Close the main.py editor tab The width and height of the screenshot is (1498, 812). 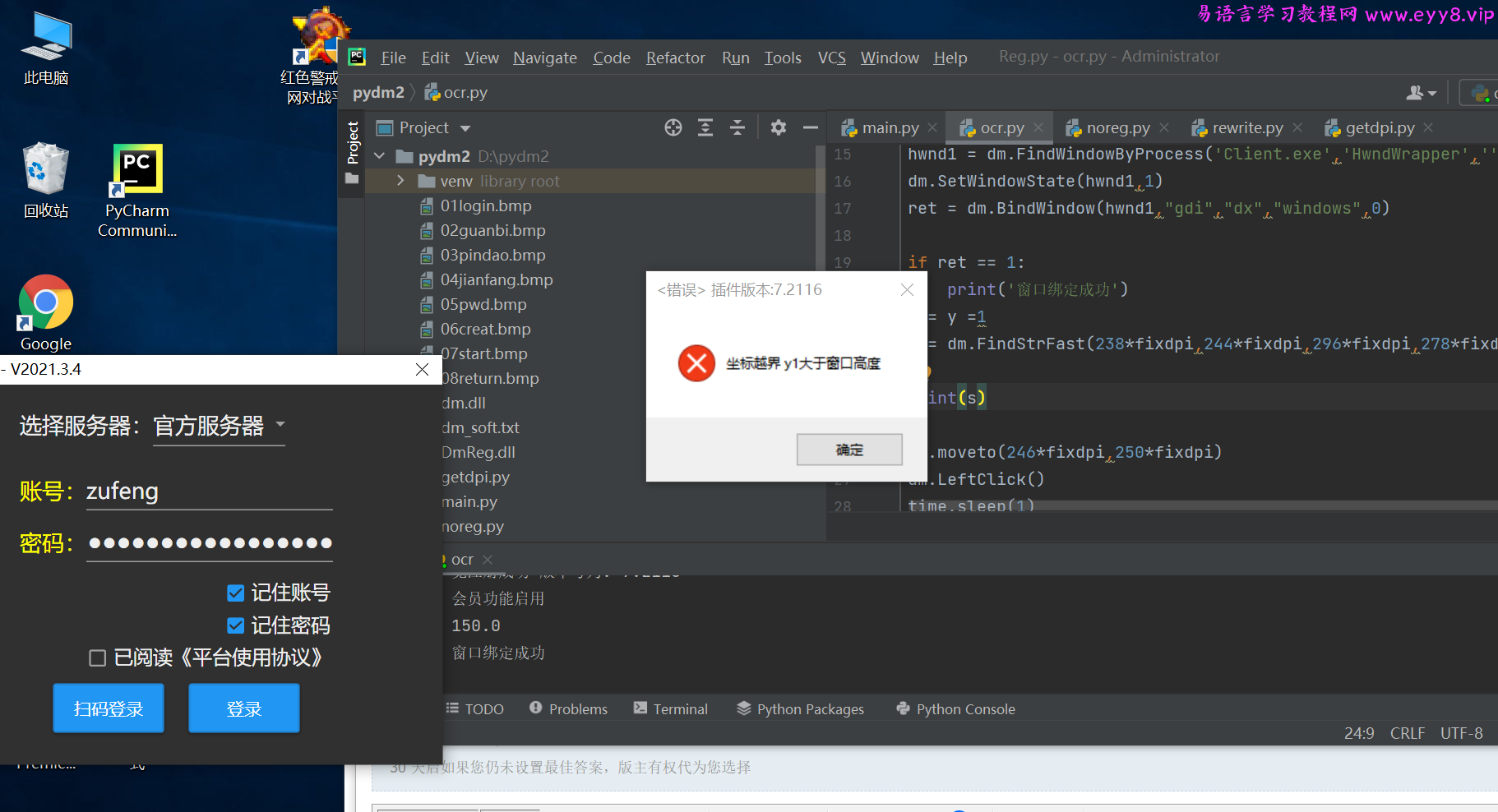(932, 127)
